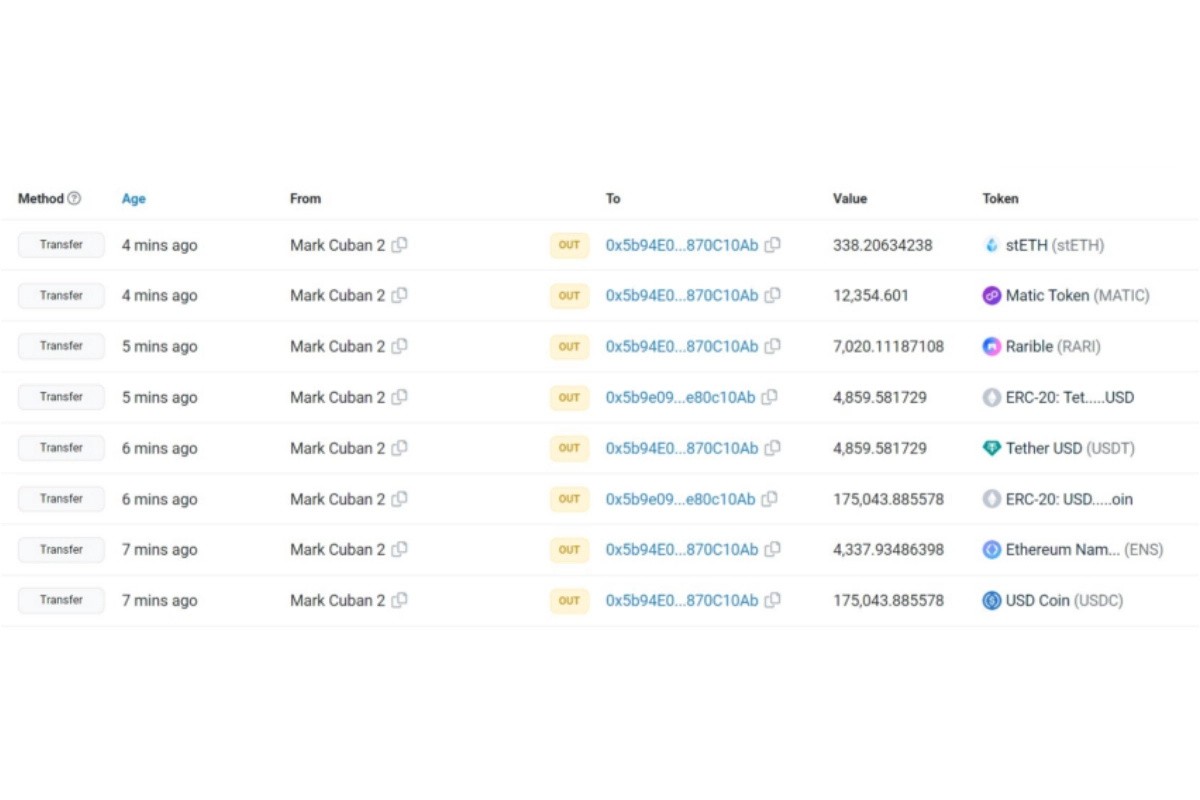Open the Matic Token (MATIC) link
This screenshot has width=1200, height=800.
1078,295
